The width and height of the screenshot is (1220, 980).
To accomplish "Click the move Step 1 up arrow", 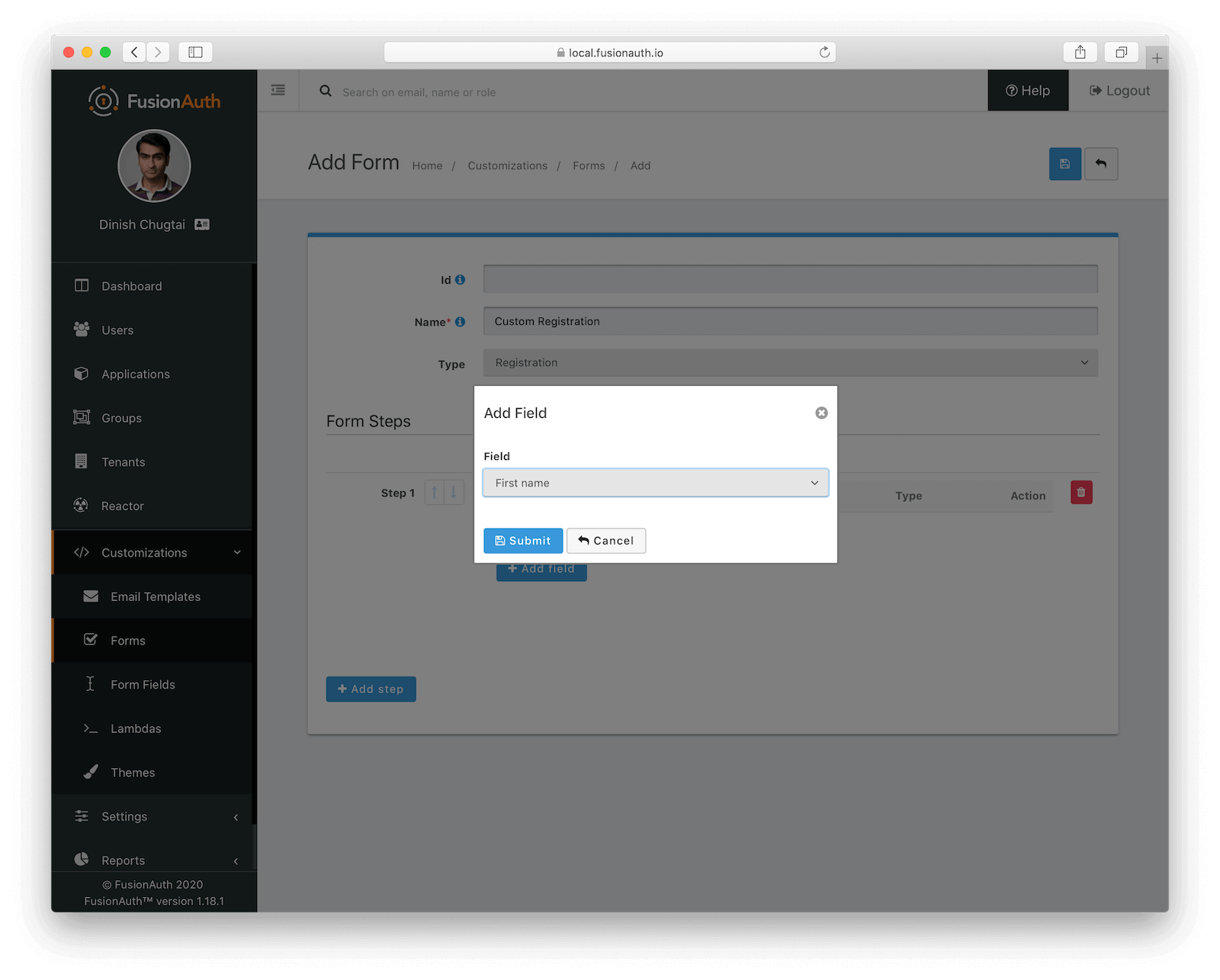I will point(435,493).
